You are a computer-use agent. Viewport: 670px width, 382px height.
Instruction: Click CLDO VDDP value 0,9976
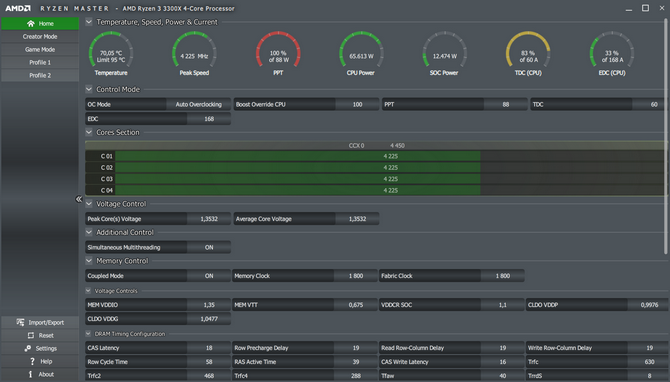click(649, 305)
